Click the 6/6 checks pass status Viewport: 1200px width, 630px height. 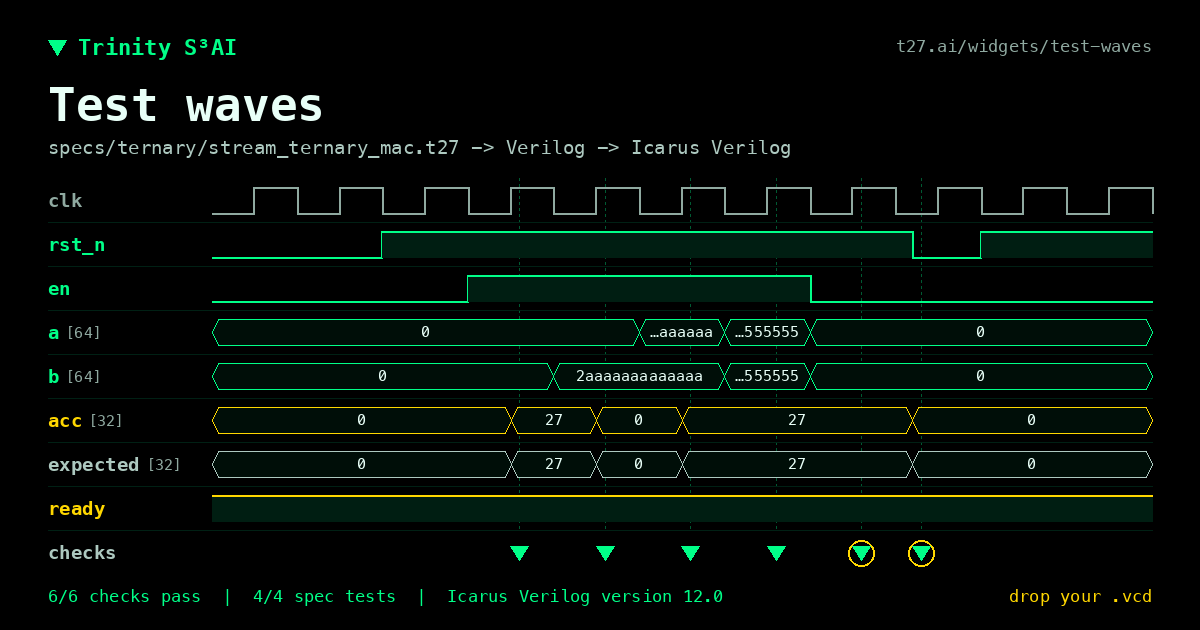point(124,597)
